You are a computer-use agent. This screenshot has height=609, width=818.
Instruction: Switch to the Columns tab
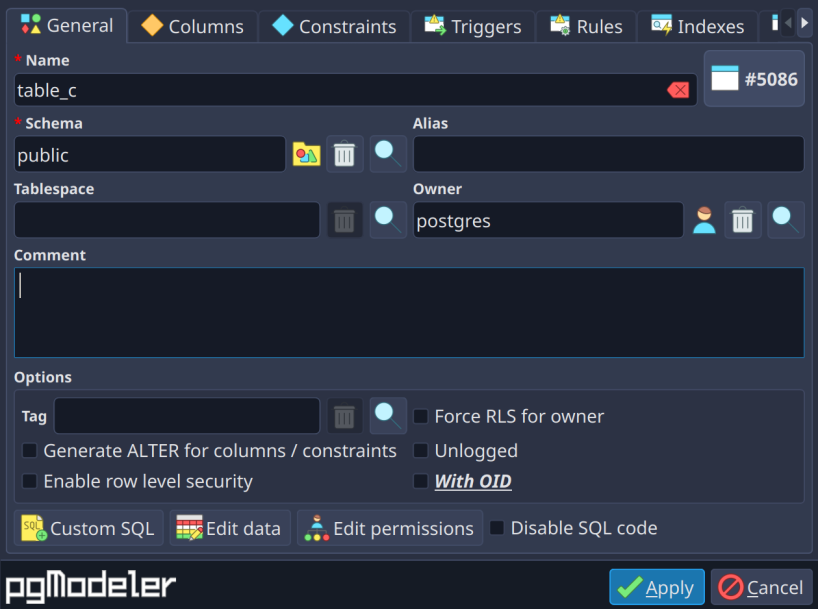pos(193,27)
